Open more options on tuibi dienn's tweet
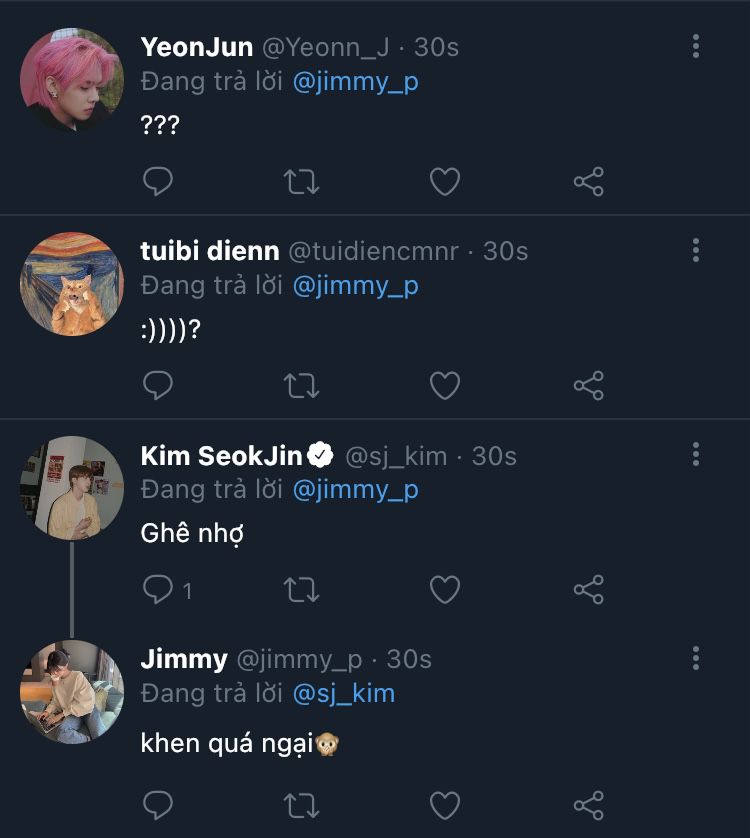The width and height of the screenshot is (750, 838). click(x=696, y=250)
